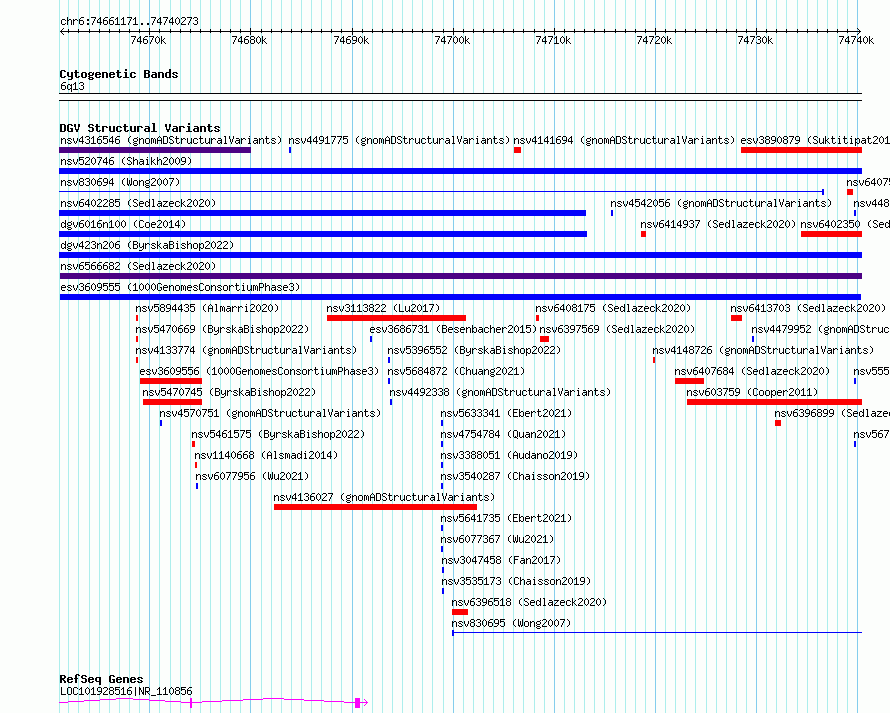Open nsv4148726 (gnomADStructuralVariants) label
This screenshot has width=890, height=713.
click(763, 350)
